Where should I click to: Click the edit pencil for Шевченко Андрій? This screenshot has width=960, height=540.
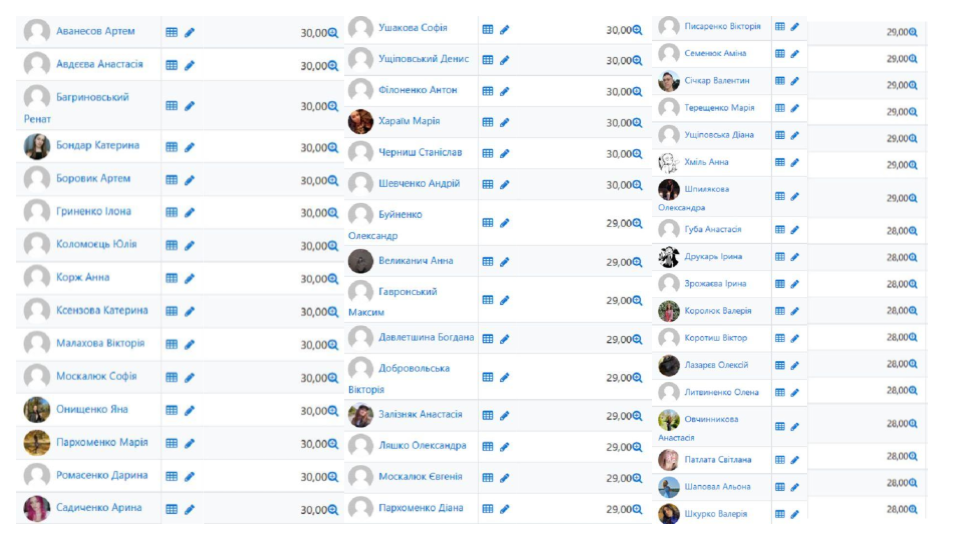click(x=505, y=185)
